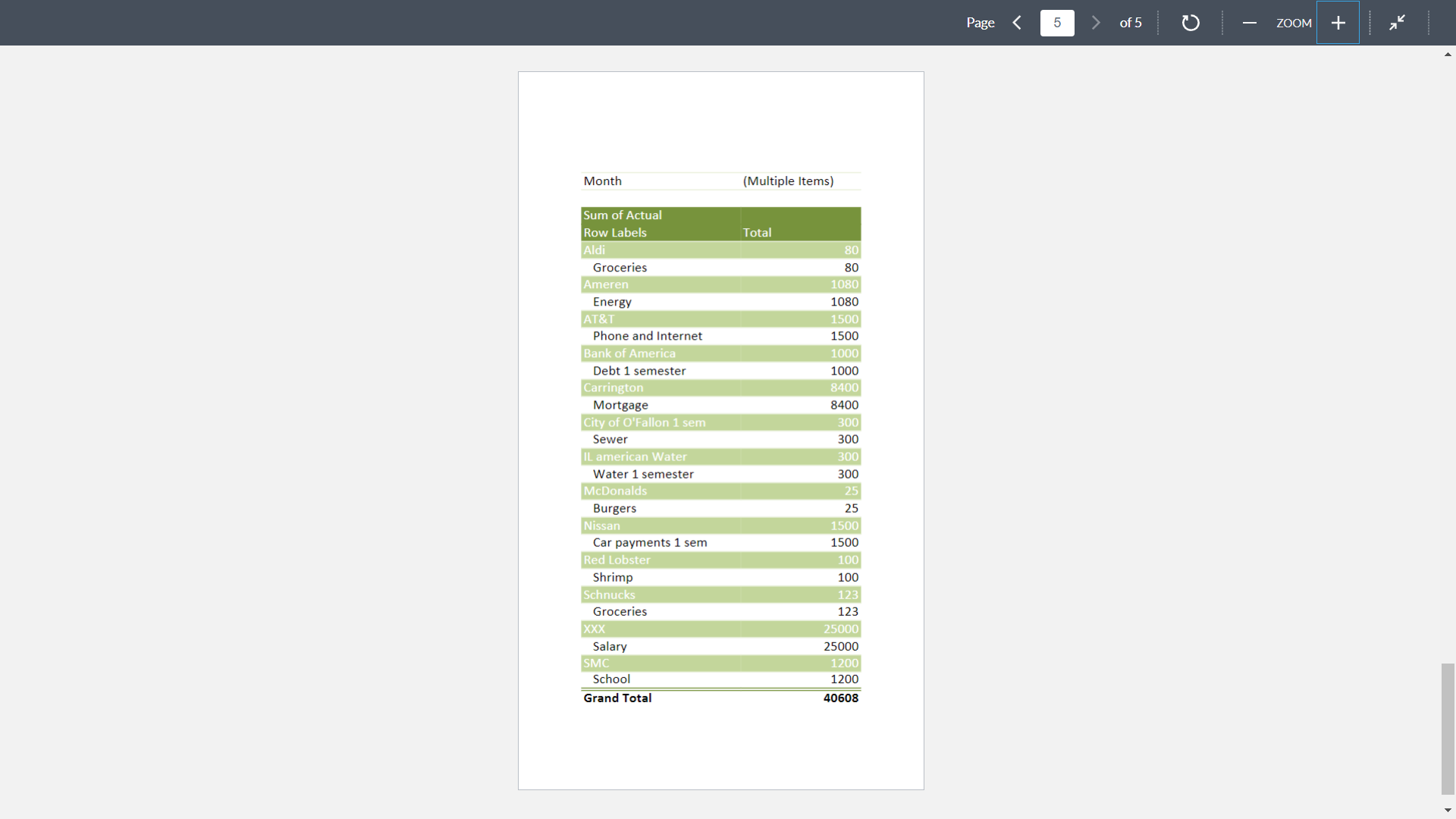The height and width of the screenshot is (819, 1456).
Task: Select the Grand Total row
Action: coord(617,698)
